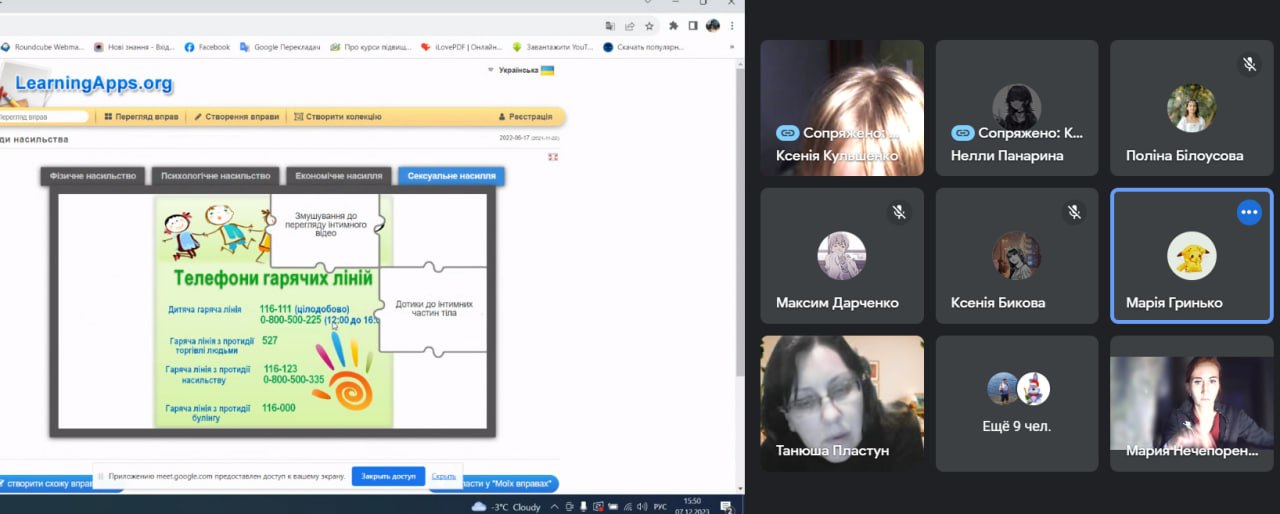The width and height of the screenshot is (1280, 514).
Task: Open more options for Марія Гринько
Action: [x=1248, y=212]
